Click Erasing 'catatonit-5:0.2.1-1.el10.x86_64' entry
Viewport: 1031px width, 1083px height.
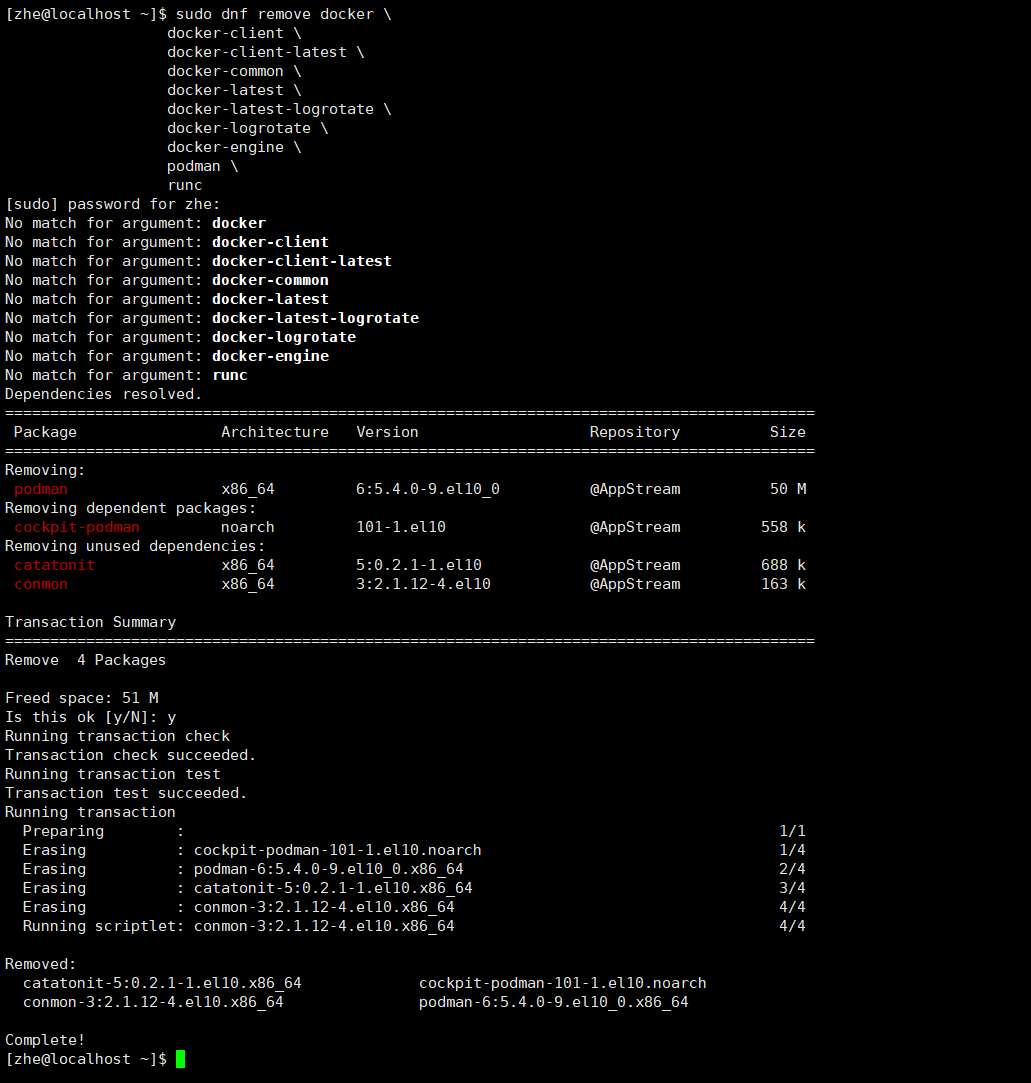pos(333,888)
